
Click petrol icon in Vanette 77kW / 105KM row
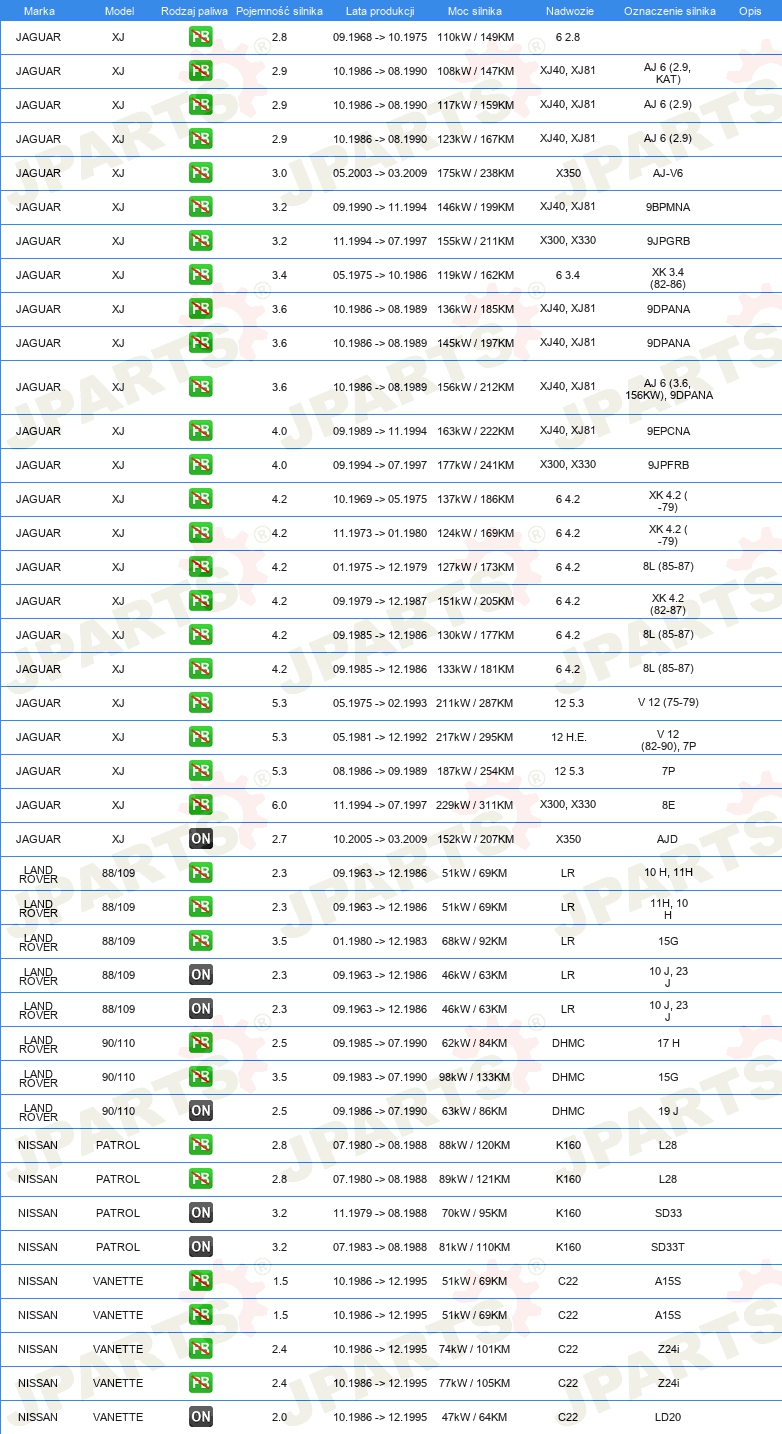201,1383
